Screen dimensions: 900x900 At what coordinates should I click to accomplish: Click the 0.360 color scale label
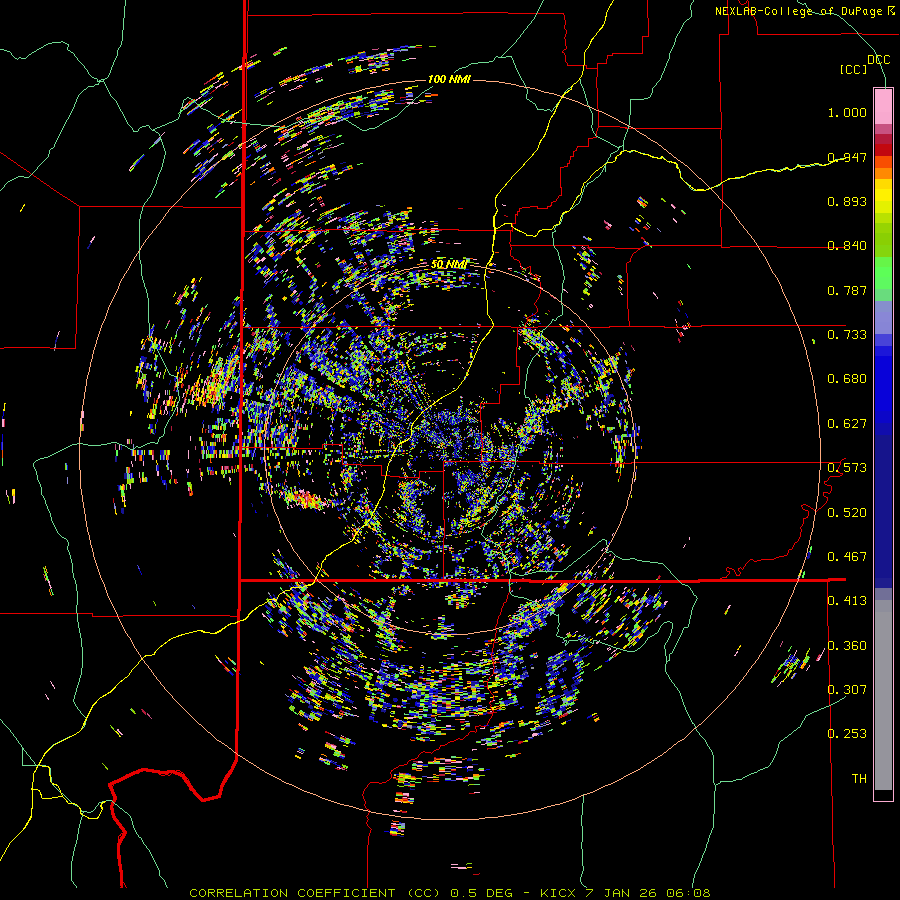[847, 646]
